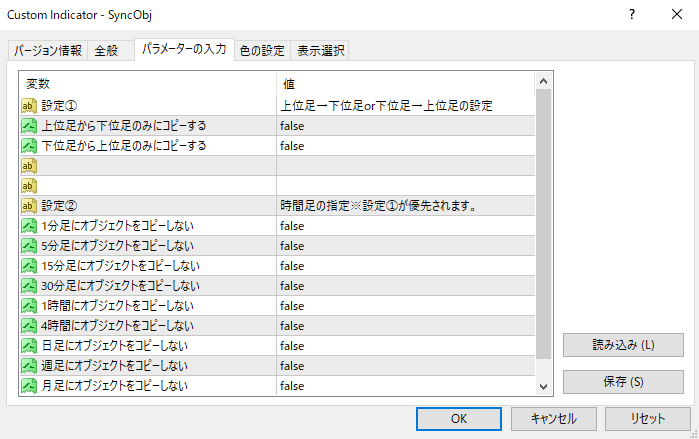Click the icon for 月足にオブジェクトをコピーしない
This screenshot has height=439, width=699.
click(x=29, y=385)
